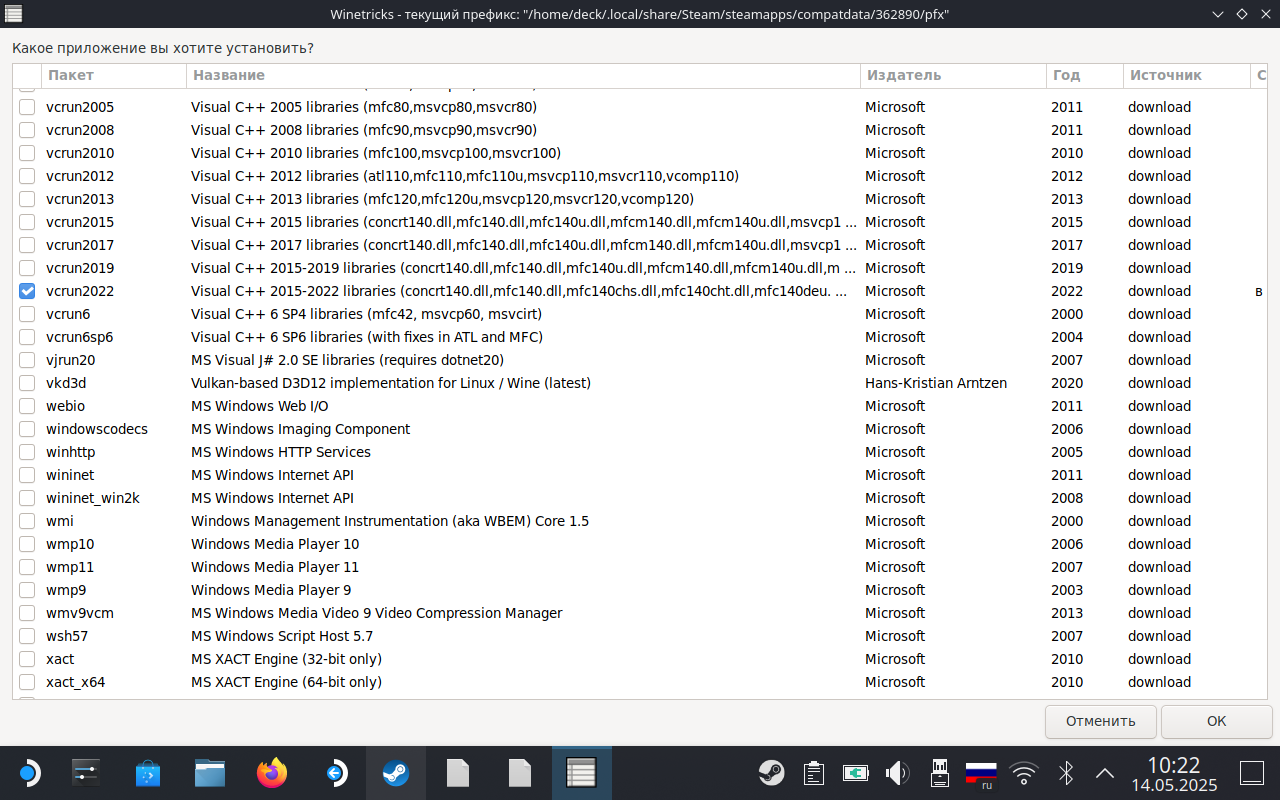Close the Winetricks window
The height and width of the screenshot is (800, 1280).
1265,14
